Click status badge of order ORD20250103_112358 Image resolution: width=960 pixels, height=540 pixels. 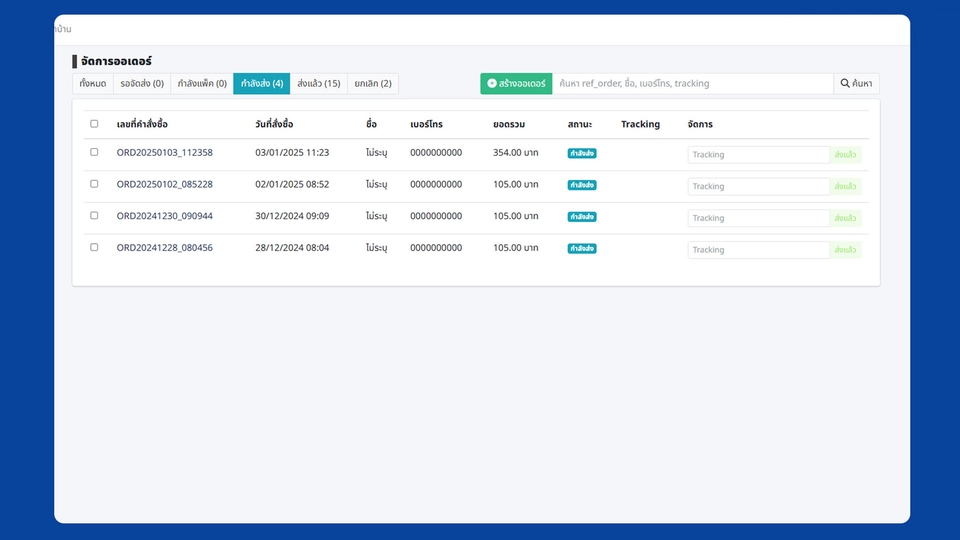pyautogui.click(x=582, y=153)
